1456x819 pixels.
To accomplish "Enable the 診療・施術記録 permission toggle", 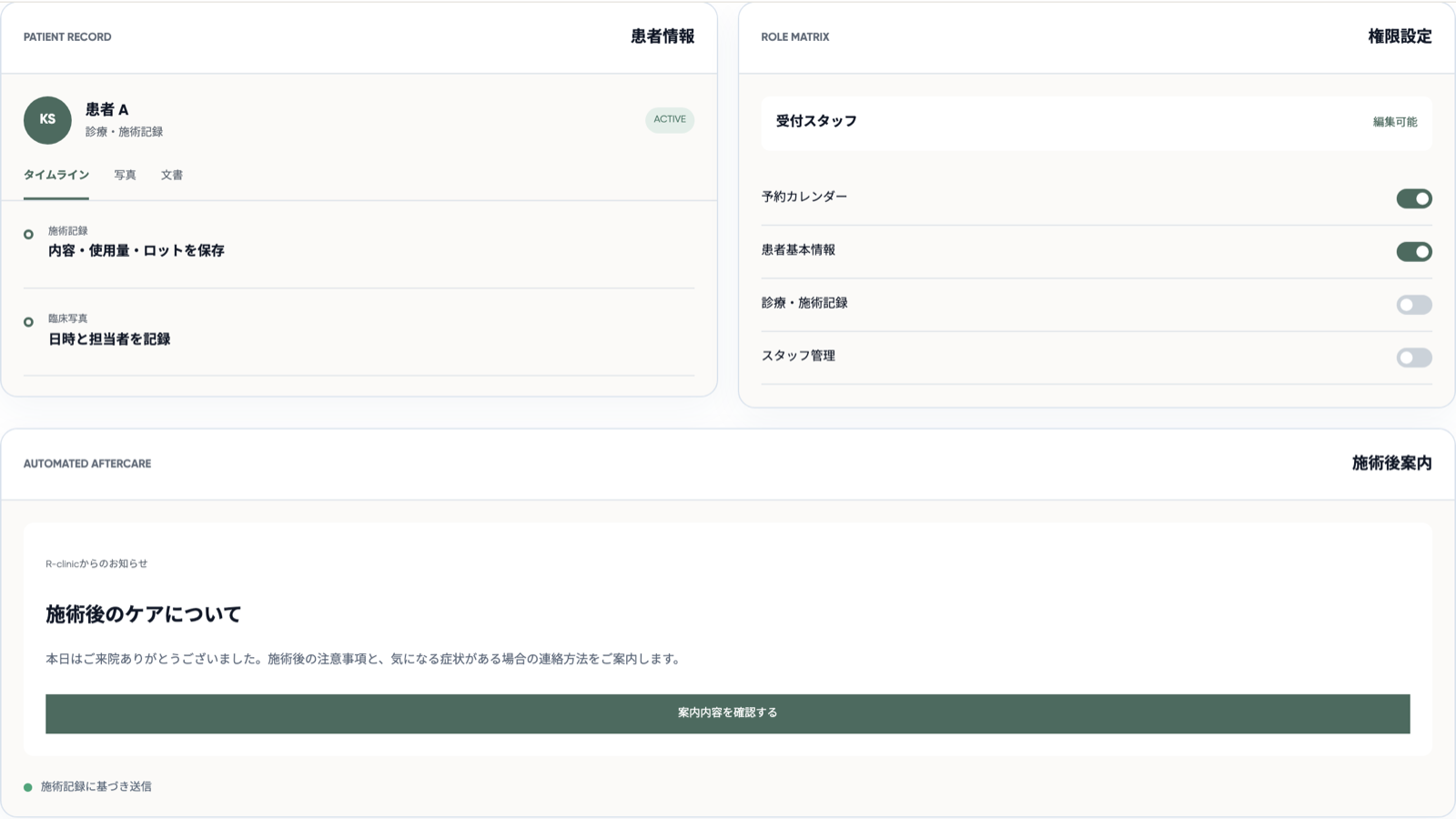I will tap(1414, 305).
